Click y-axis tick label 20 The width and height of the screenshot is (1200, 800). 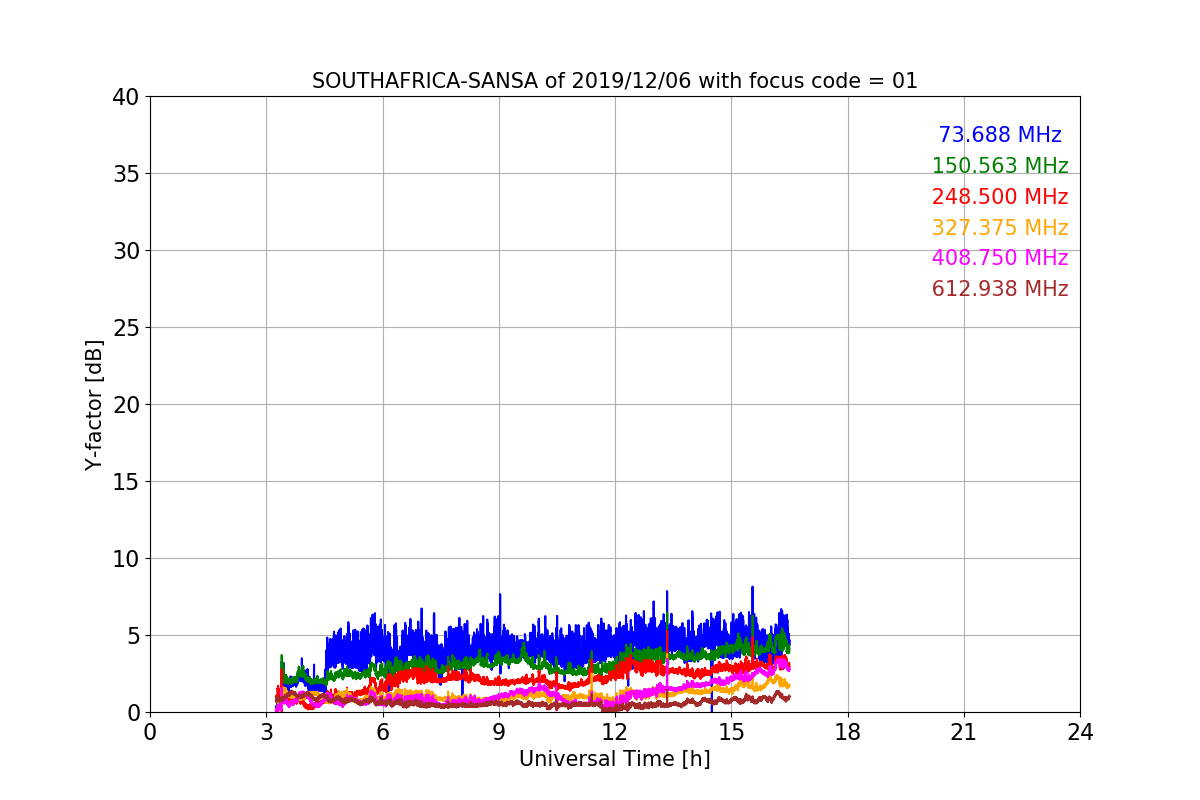(126, 405)
